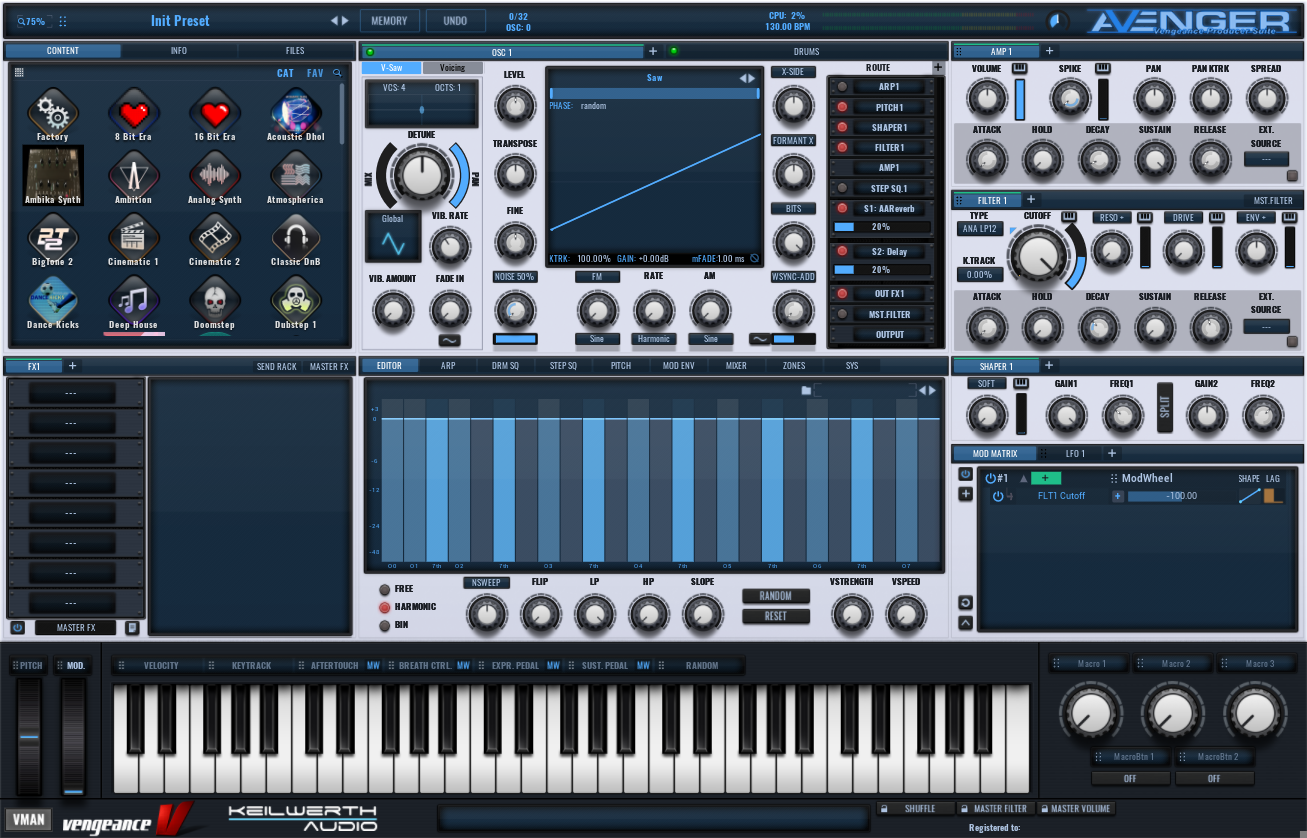Viewport: 1307px width, 838px height.
Task: Open the FM Sine waveform dropdown
Action: pos(597,339)
